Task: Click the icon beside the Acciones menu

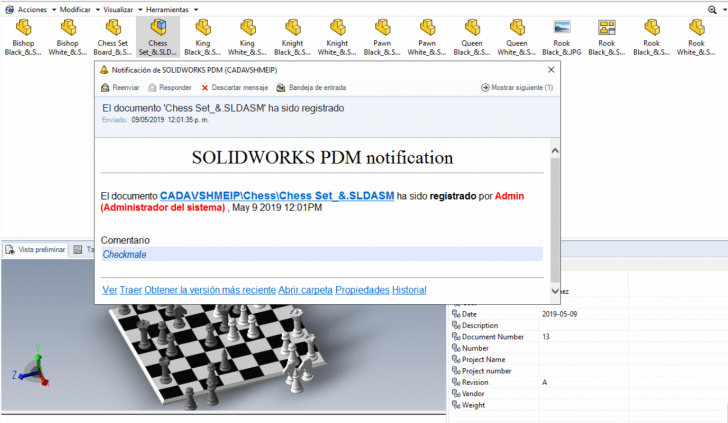Action: coord(9,9)
